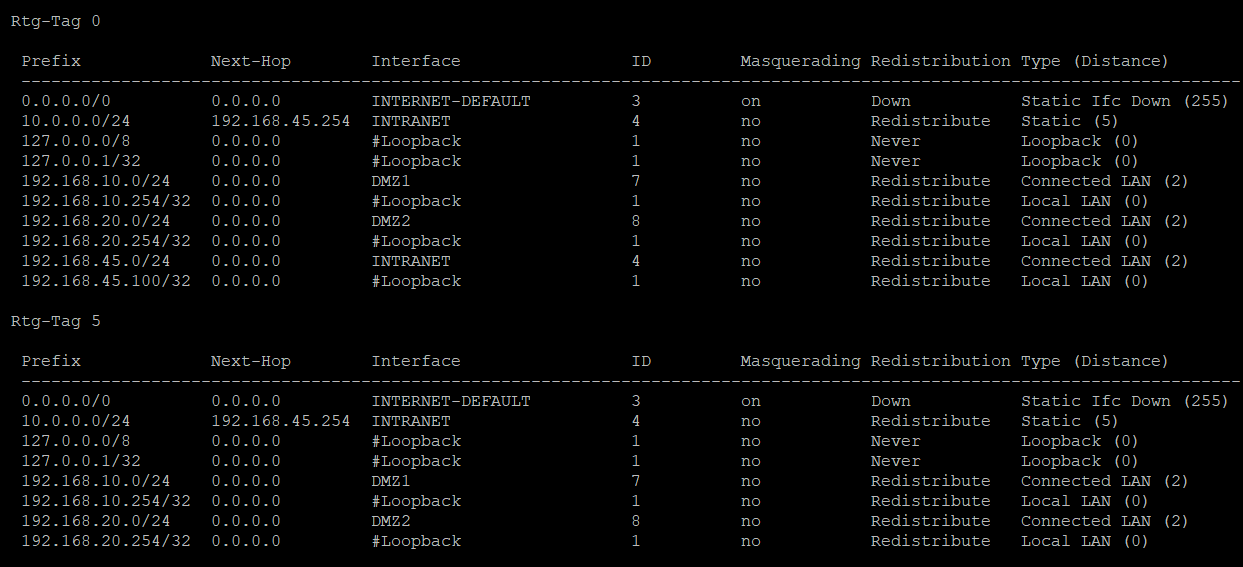Select the 192.168.45.100/32 prefix entry
This screenshot has width=1243, height=567.
pyautogui.click(x=106, y=281)
